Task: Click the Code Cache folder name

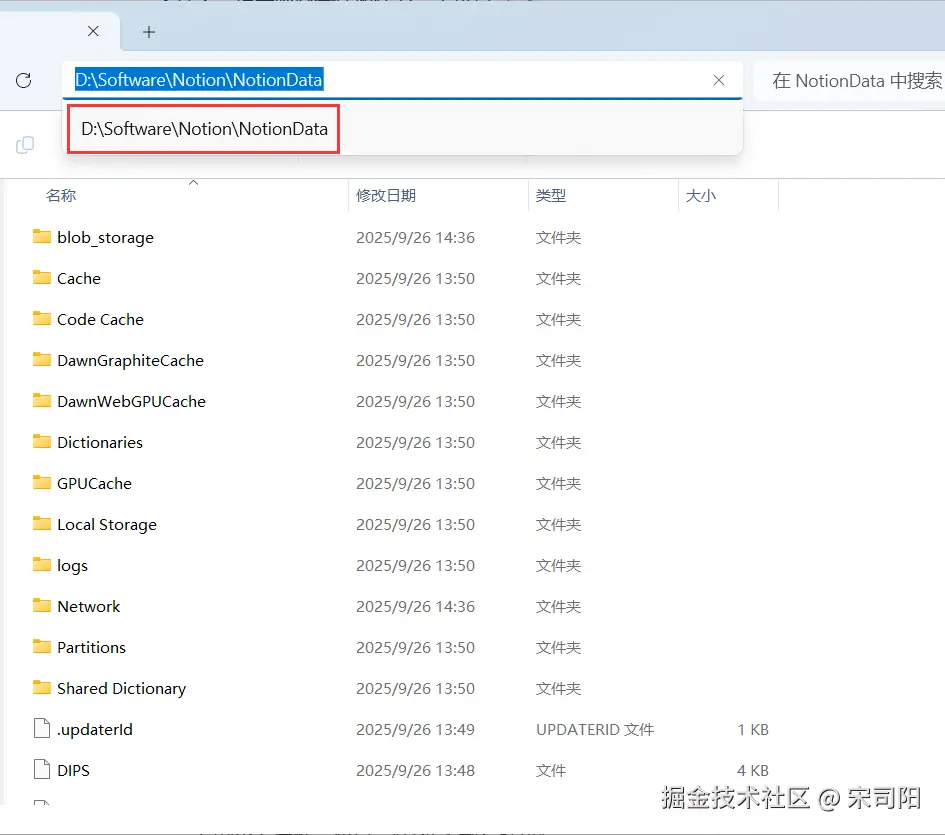Action: click(101, 320)
